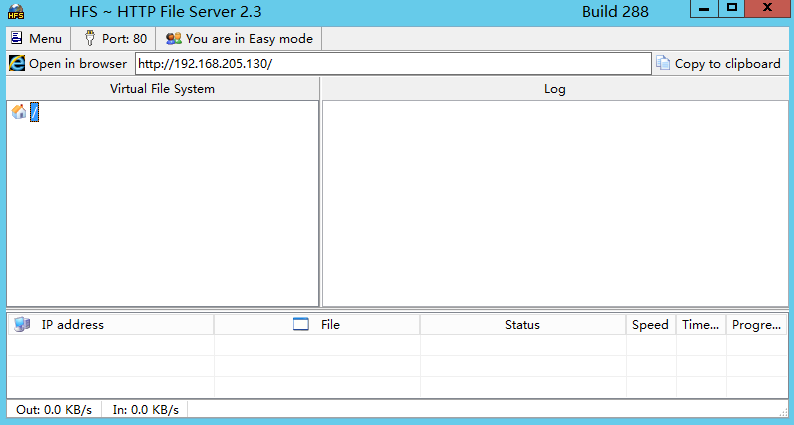794x425 pixels.
Task: Click the Internet Explorer icon beside Open in browser
Action: 17,63
